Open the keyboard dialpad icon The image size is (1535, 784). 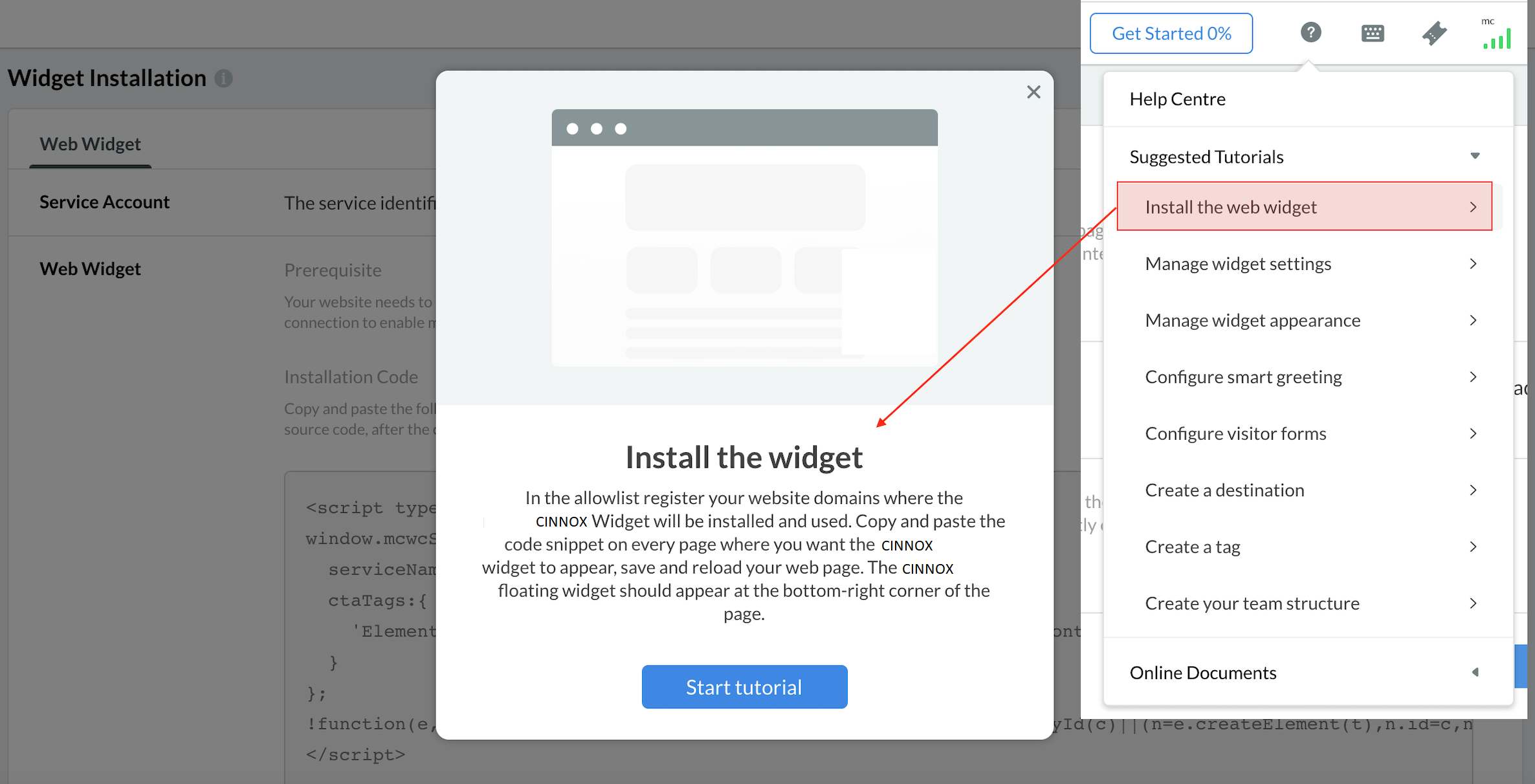(x=1372, y=33)
